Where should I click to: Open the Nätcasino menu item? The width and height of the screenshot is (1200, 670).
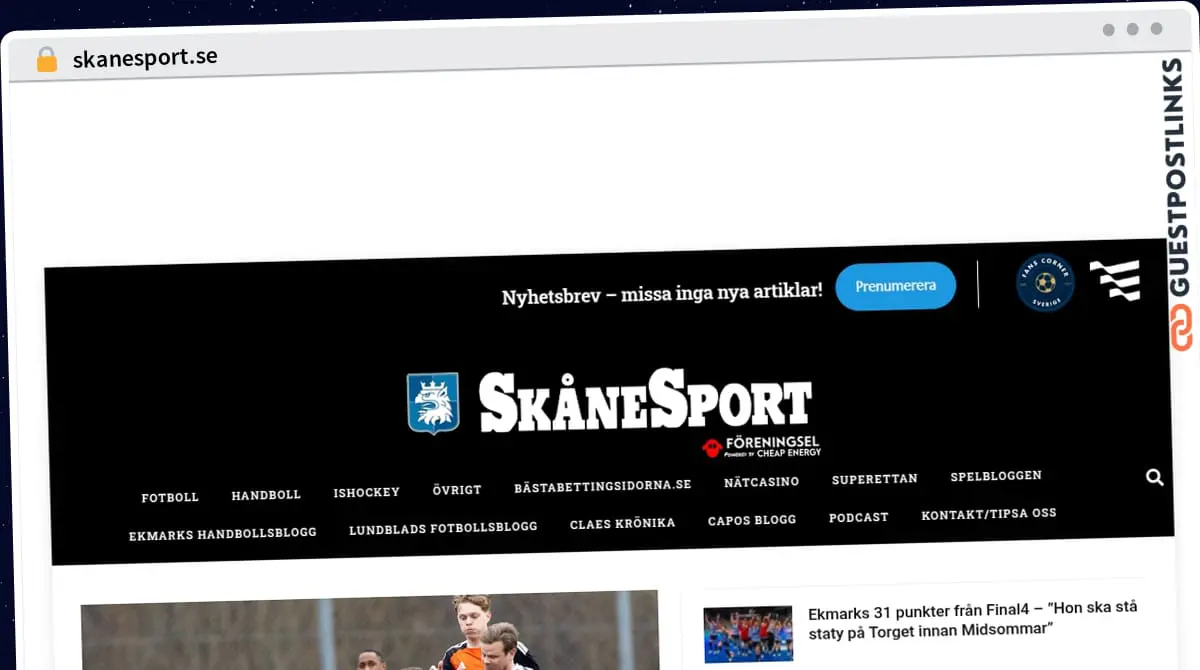tap(761, 482)
